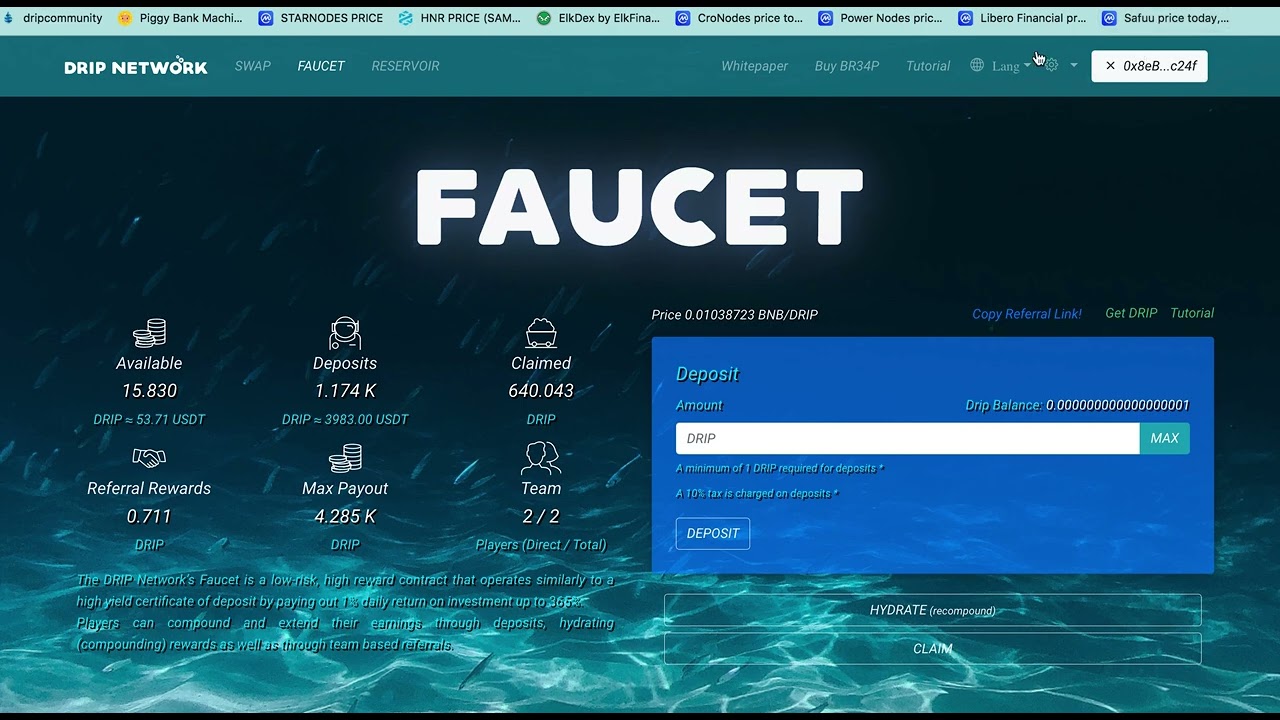Open the Lang dropdown

pos(1010,66)
